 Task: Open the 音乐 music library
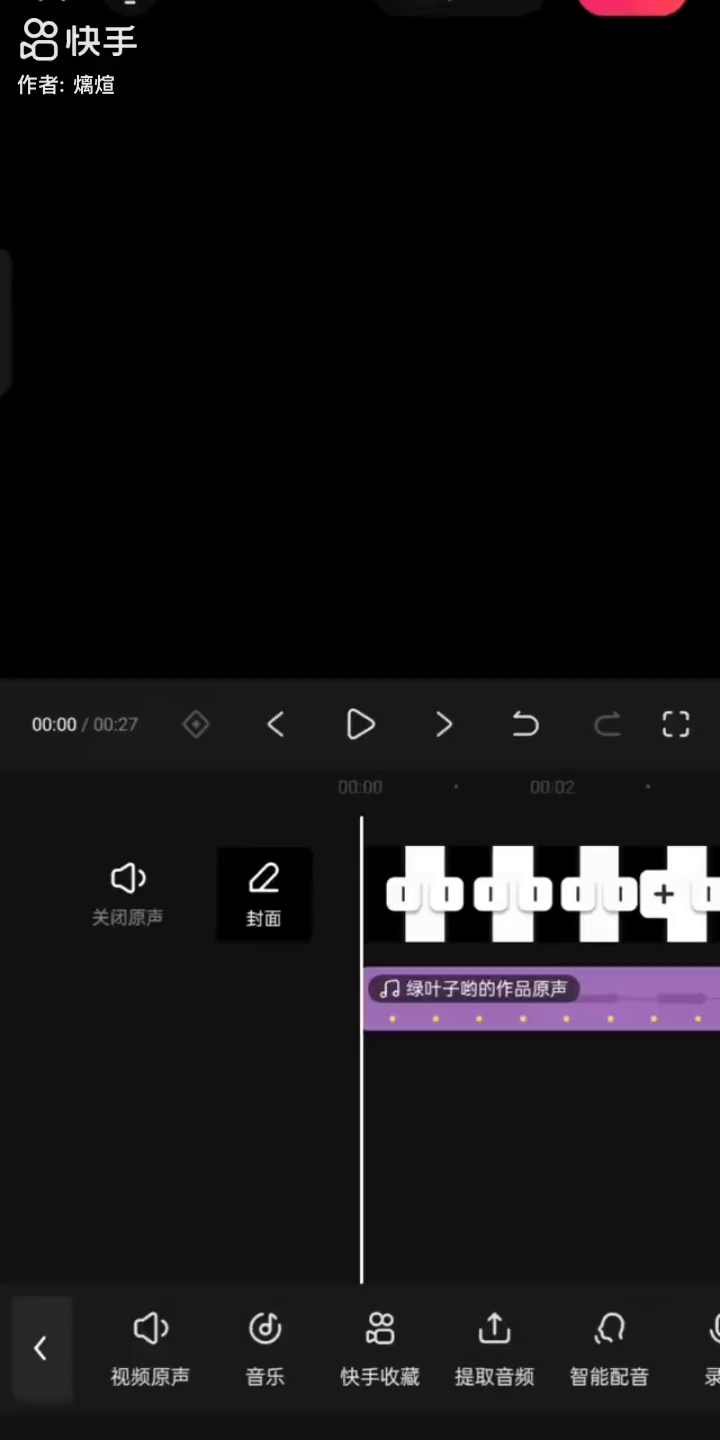(x=265, y=1348)
